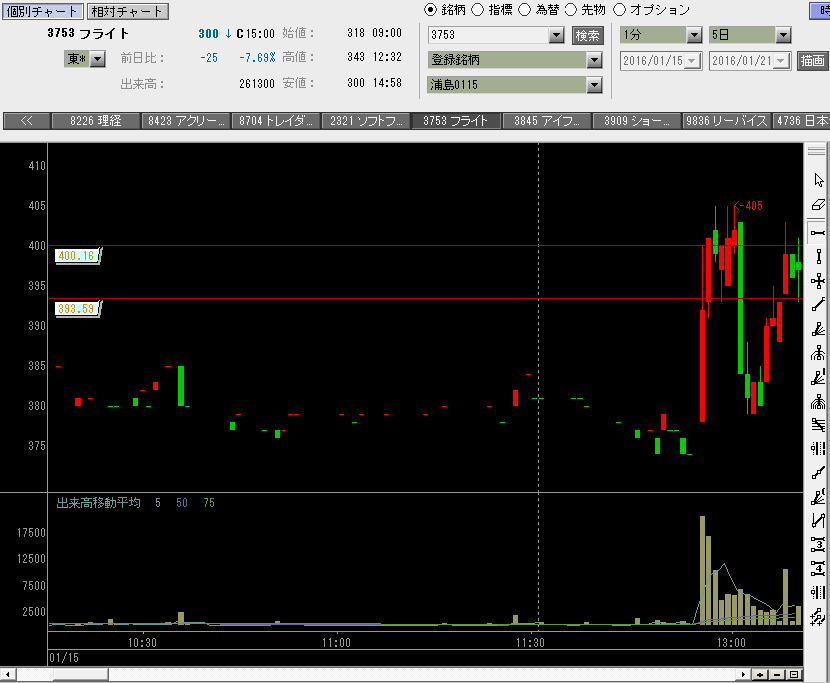Image resolution: width=830 pixels, height=683 pixels.
Task: Select the plus-node line tool at bottom
Action: pos(818,616)
